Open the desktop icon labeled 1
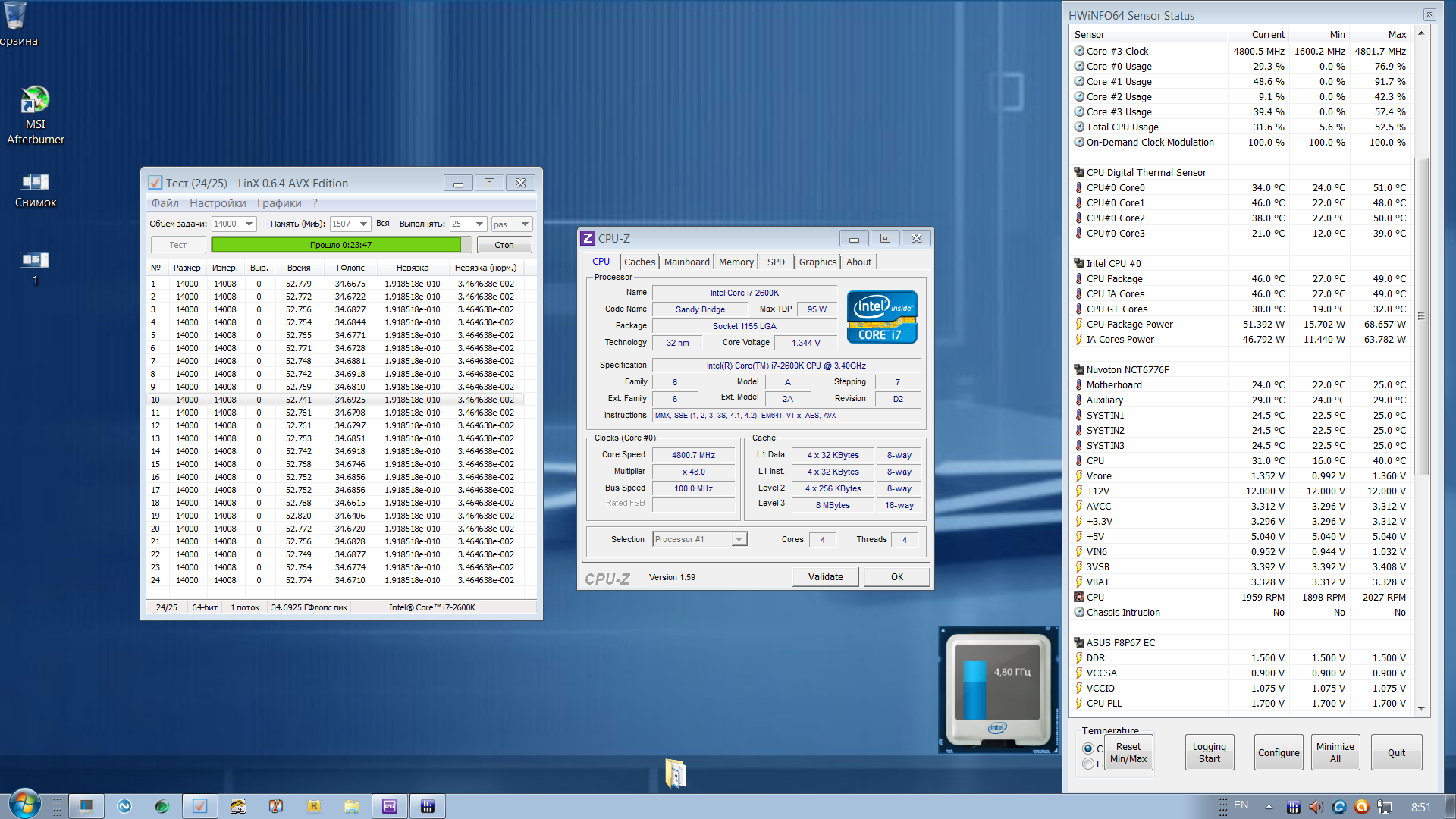This screenshot has height=819, width=1456. coord(35,268)
